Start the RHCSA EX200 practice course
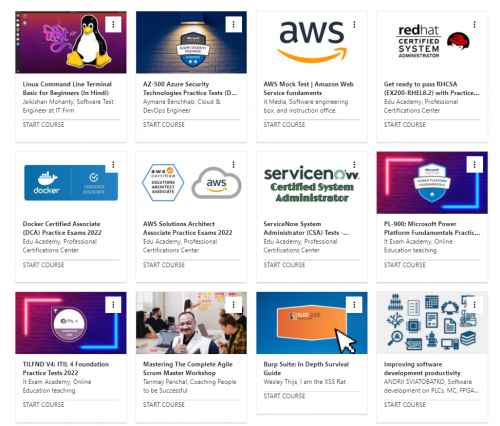 (x=405, y=125)
